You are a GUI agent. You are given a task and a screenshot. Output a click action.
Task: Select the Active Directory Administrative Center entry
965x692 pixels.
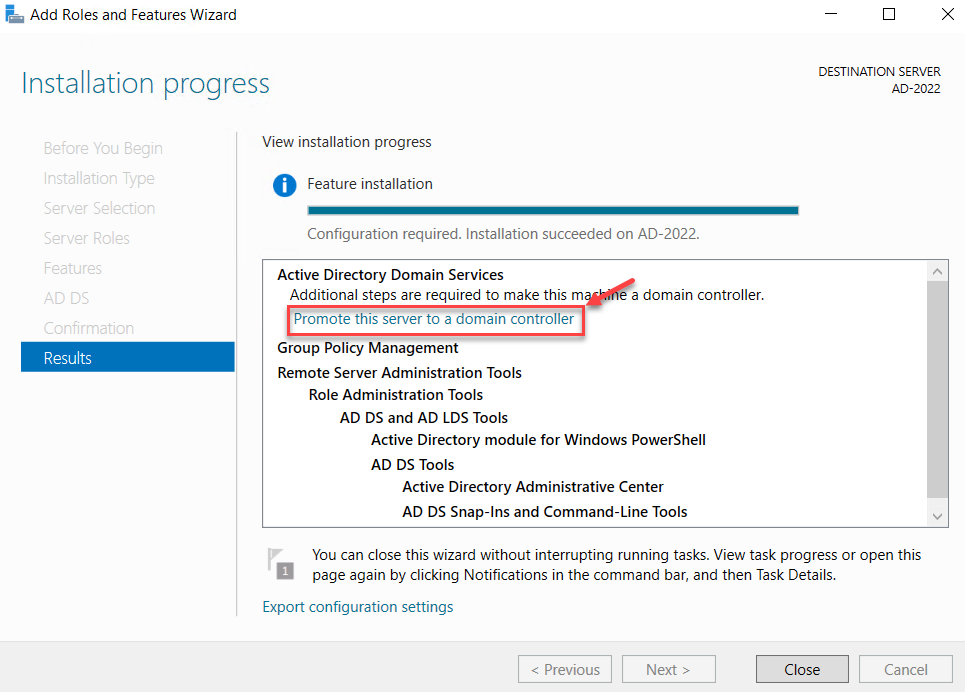[532, 486]
